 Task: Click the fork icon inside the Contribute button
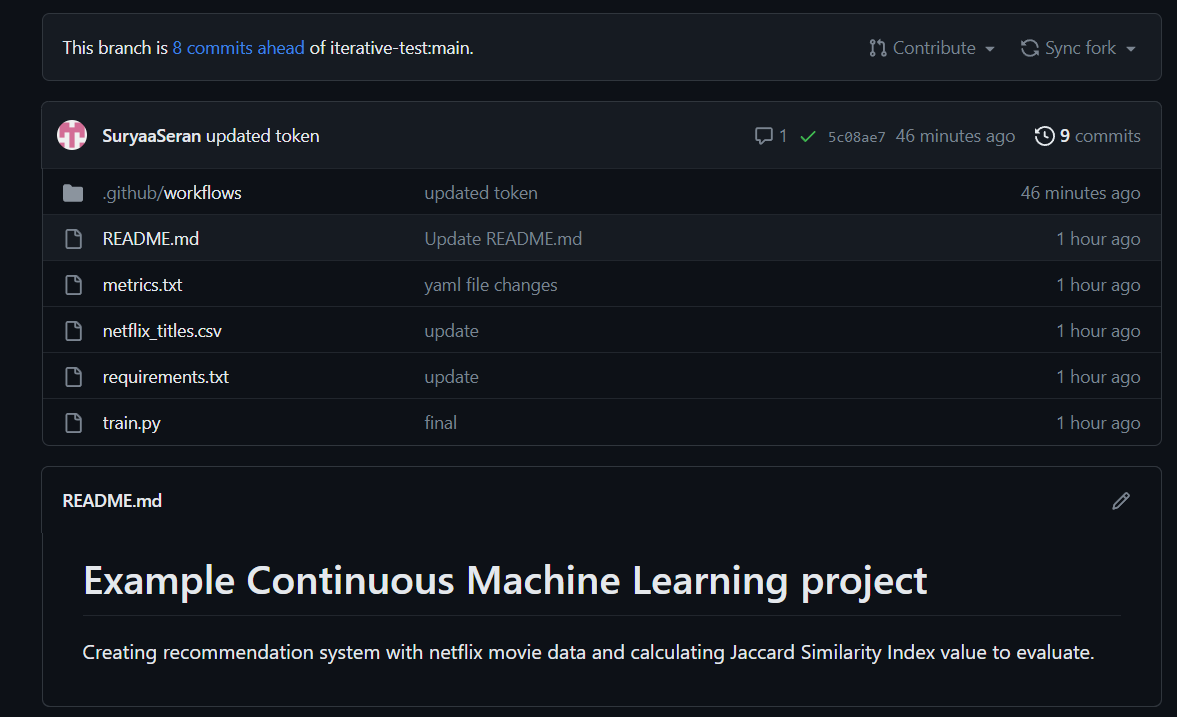[x=877, y=47]
